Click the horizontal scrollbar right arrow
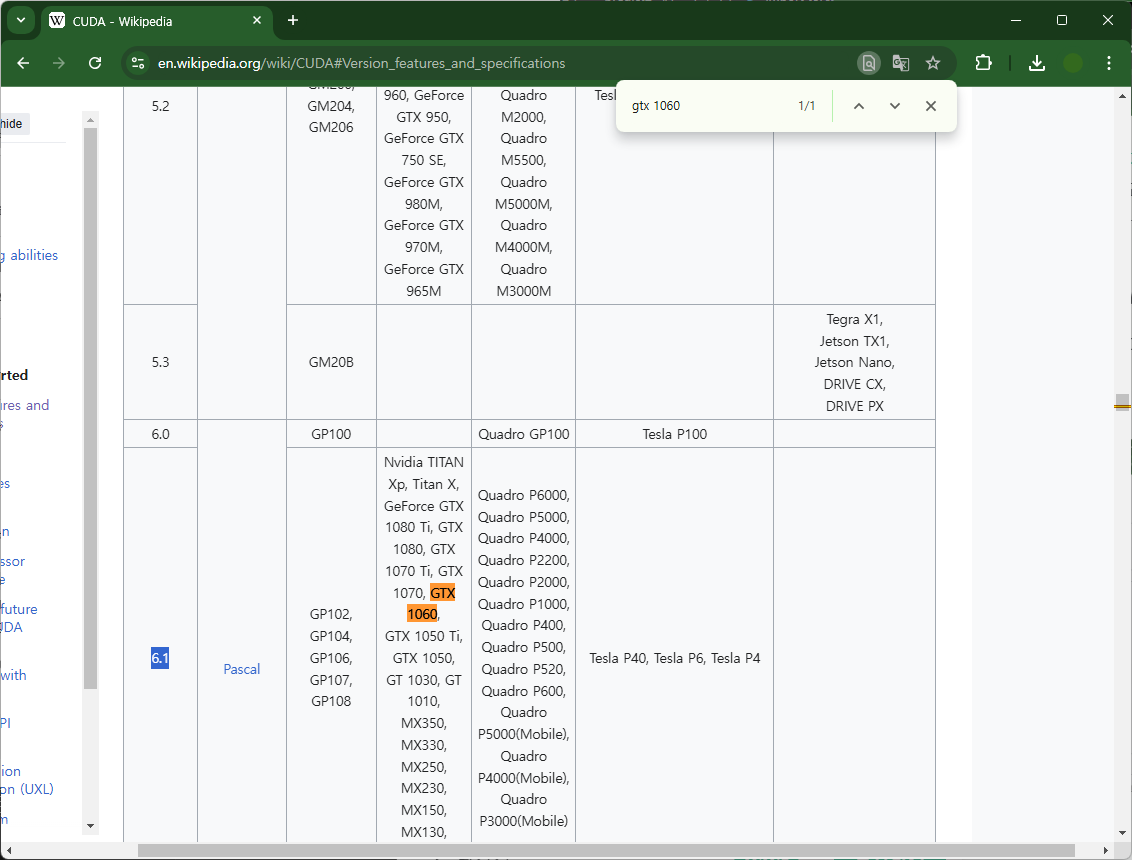1132x860 pixels. (x=1106, y=851)
